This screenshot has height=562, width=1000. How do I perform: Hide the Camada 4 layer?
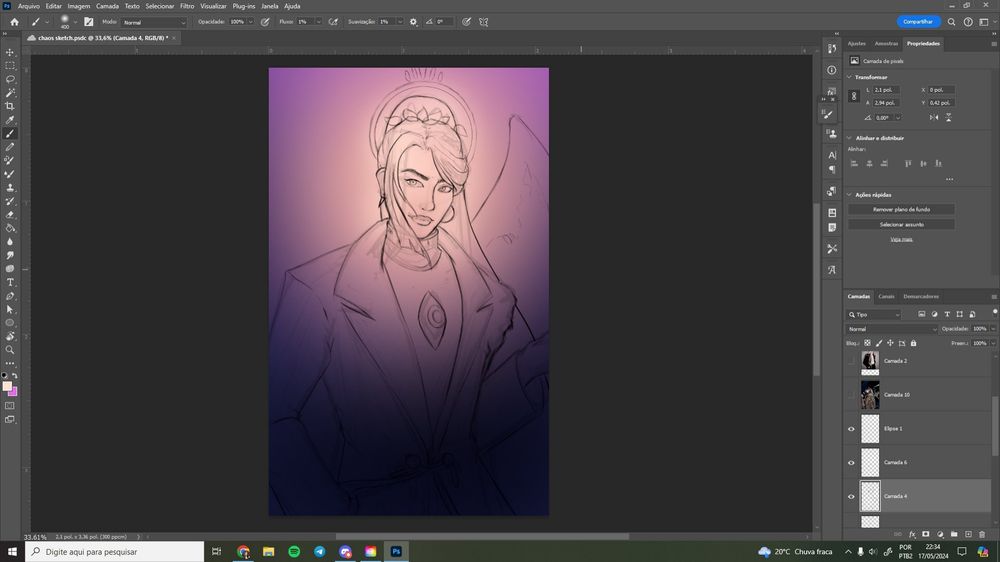pos(851,496)
